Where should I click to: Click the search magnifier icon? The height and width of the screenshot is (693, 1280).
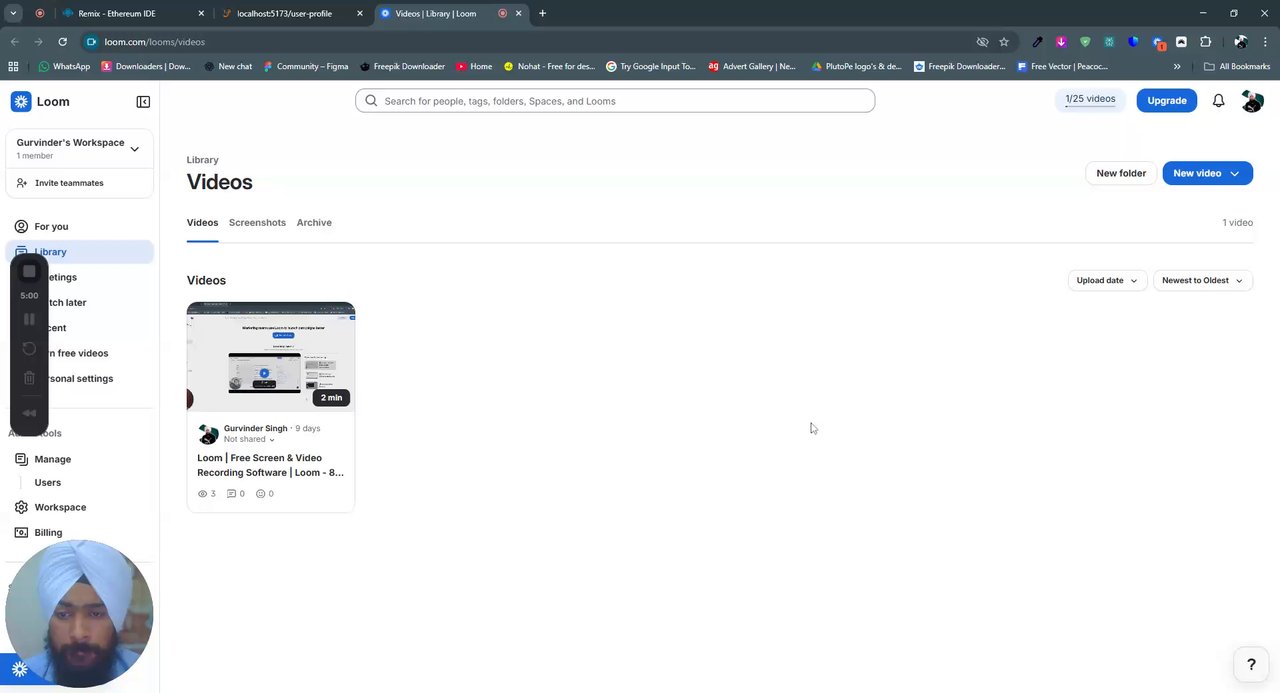[x=371, y=101]
